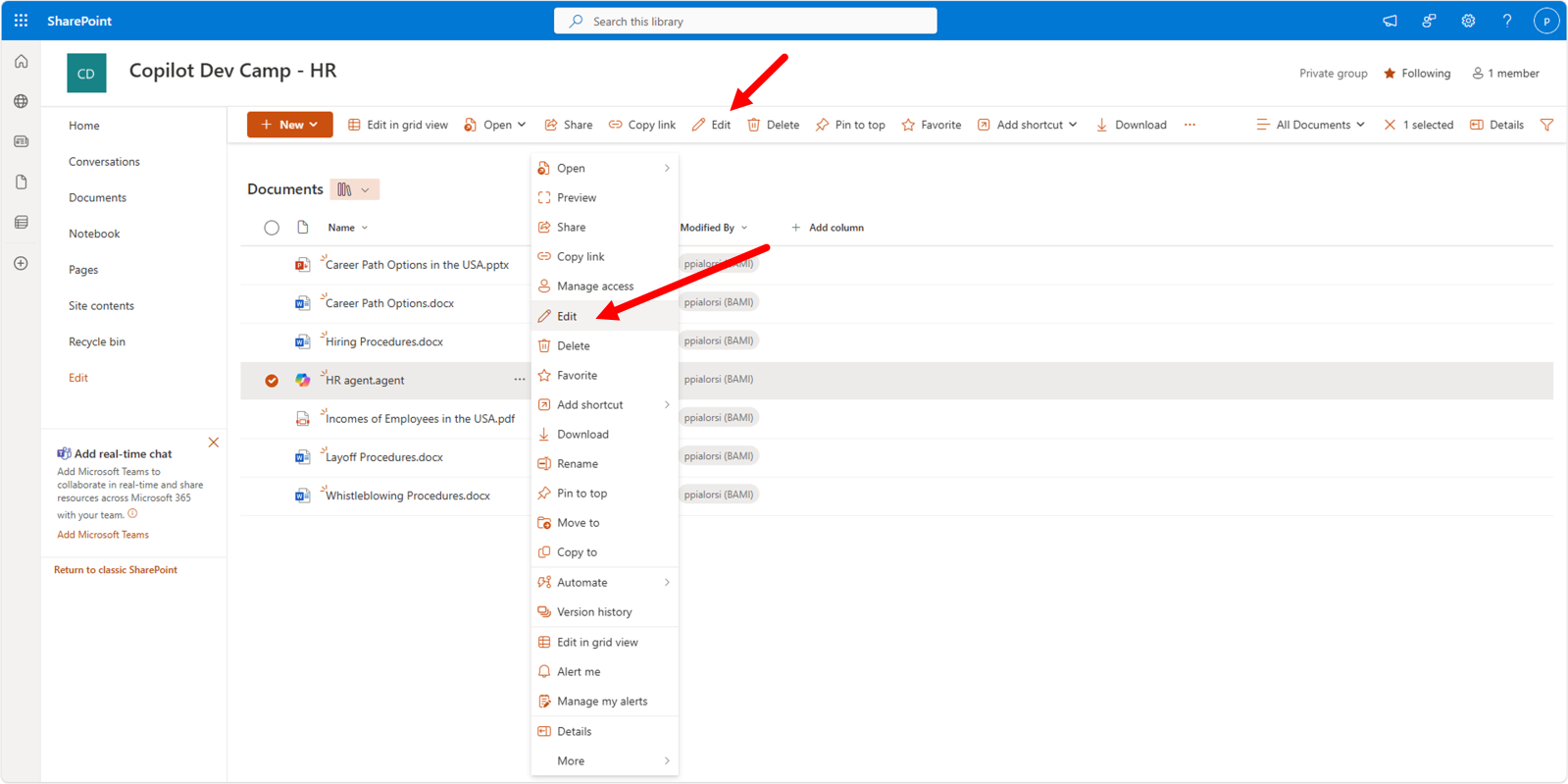The height and width of the screenshot is (784, 1568).
Task: Close the Add real-time chat card
Action: [214, 443]
